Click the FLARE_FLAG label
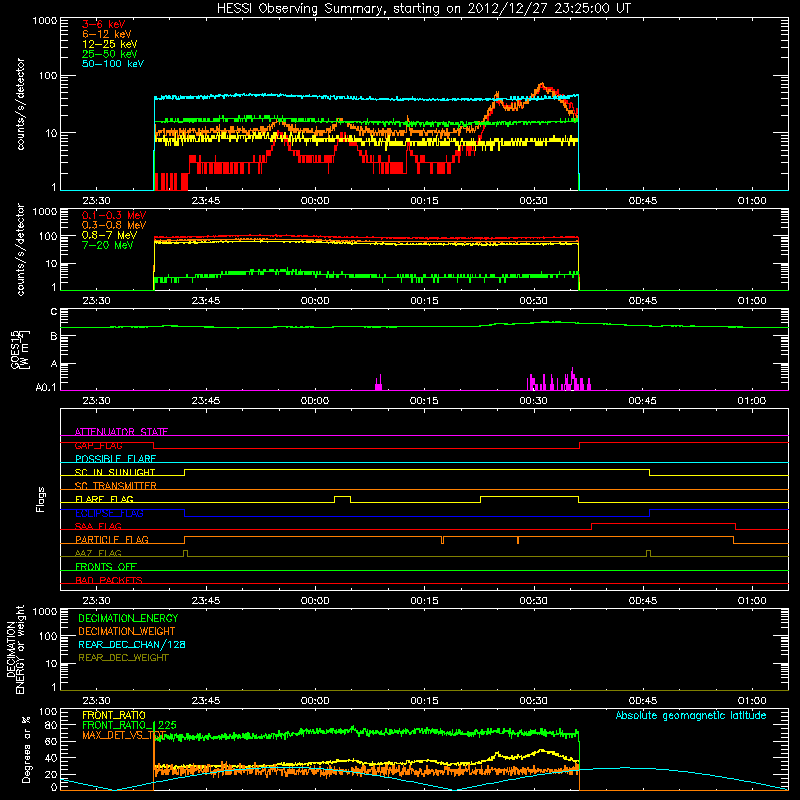This screenshot has width=800, height=800. click(x=104, y=499)
